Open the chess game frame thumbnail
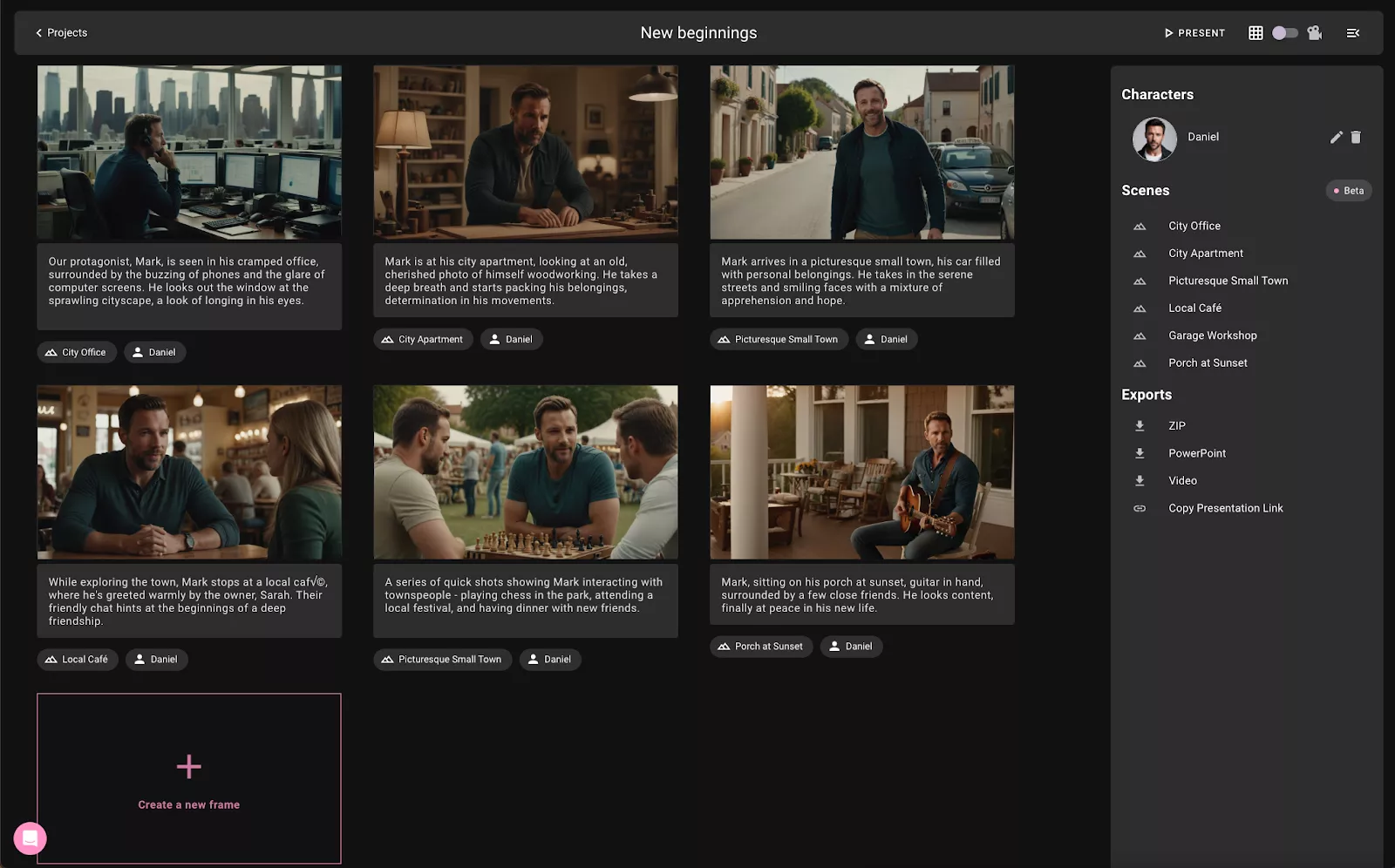The image size is (1395, 868). (525, 472)
